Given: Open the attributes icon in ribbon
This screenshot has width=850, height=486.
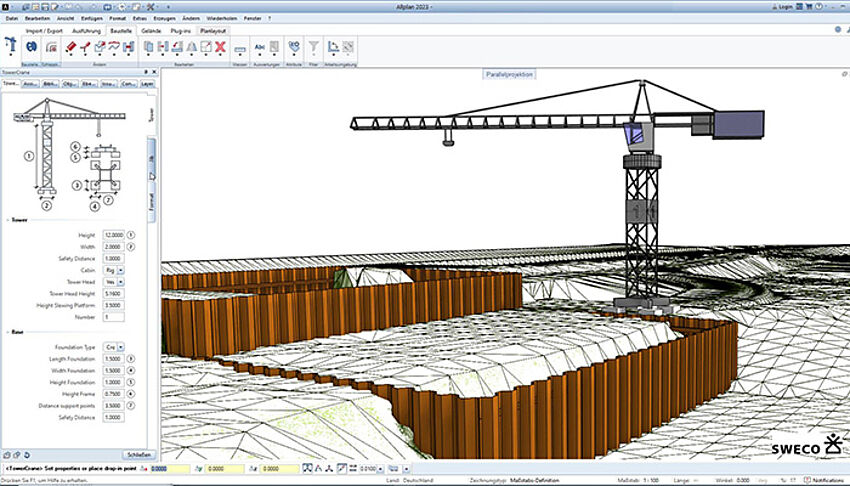Looking at the screenshot, I should click(x=293, y=46).
